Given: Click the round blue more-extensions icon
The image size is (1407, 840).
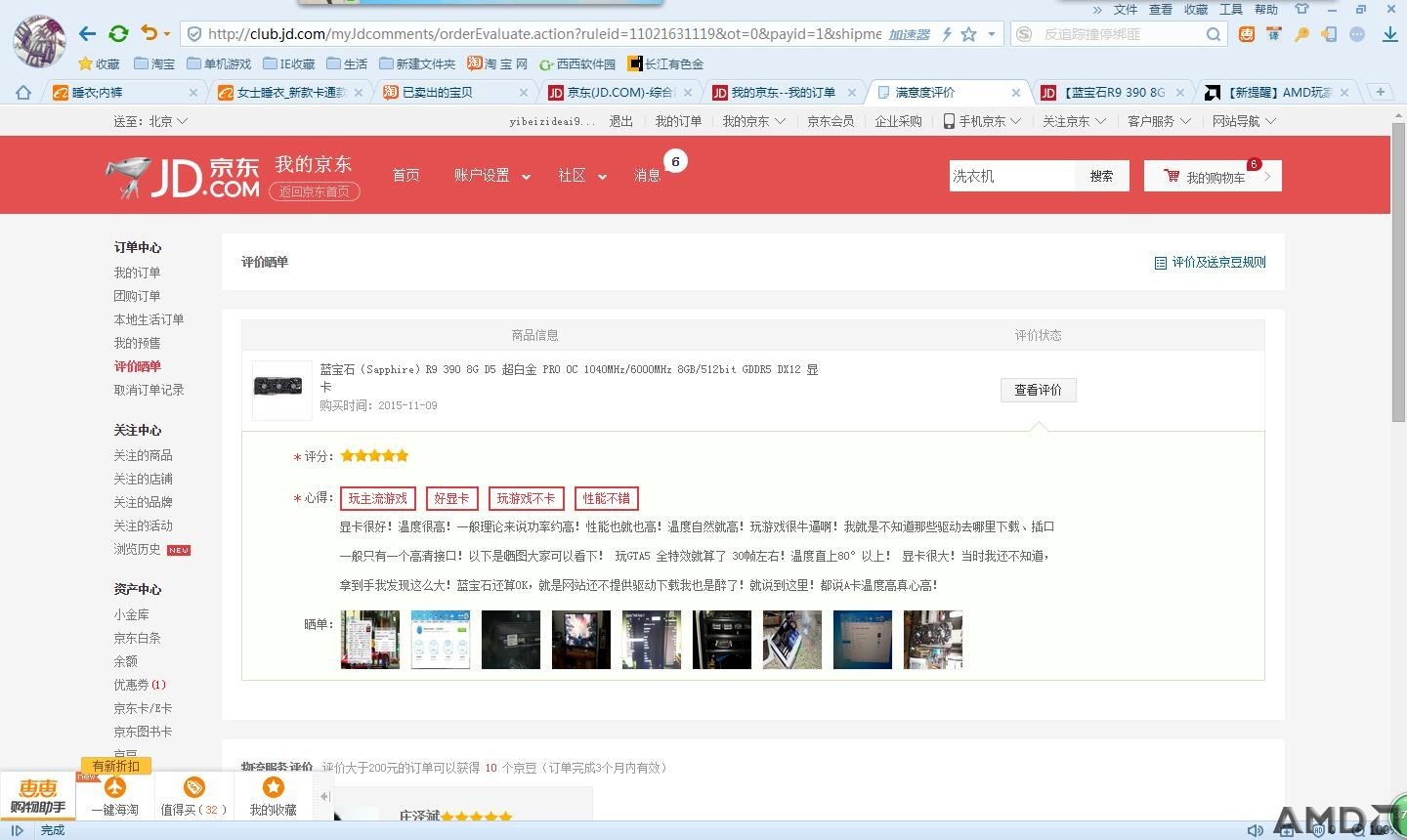Looking at the screenshot, I should coord(1357,34).
